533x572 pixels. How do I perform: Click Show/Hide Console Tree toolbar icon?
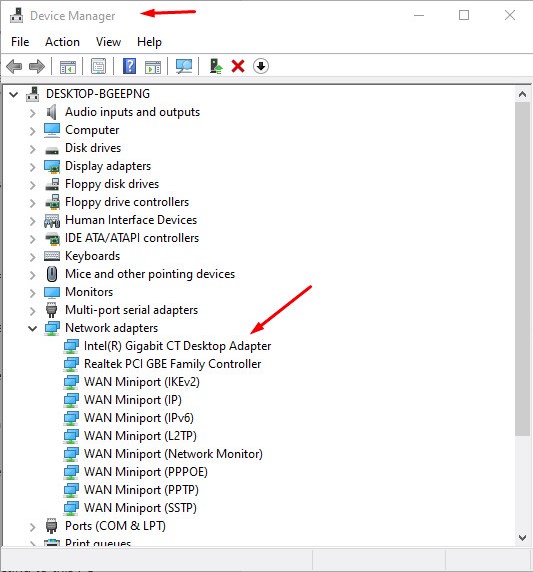coord(68,66)
